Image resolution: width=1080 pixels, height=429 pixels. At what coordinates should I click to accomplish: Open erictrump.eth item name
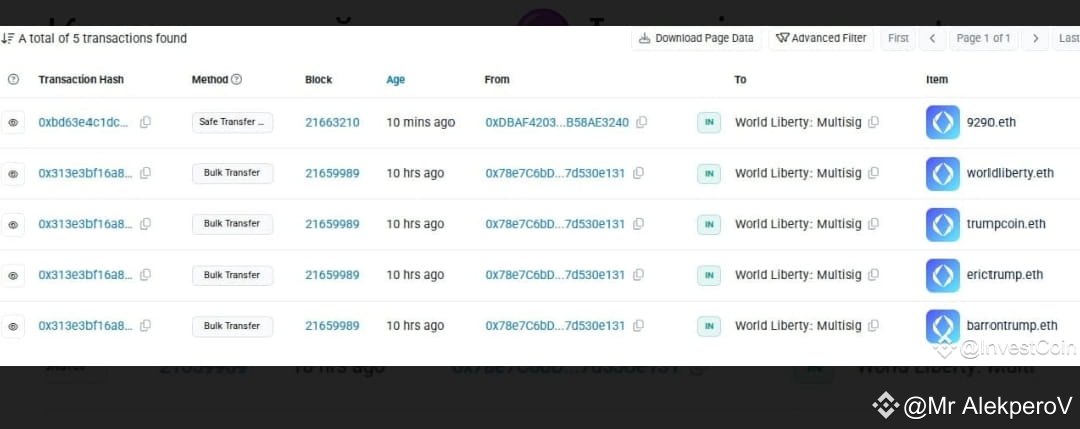[1005, 275]
